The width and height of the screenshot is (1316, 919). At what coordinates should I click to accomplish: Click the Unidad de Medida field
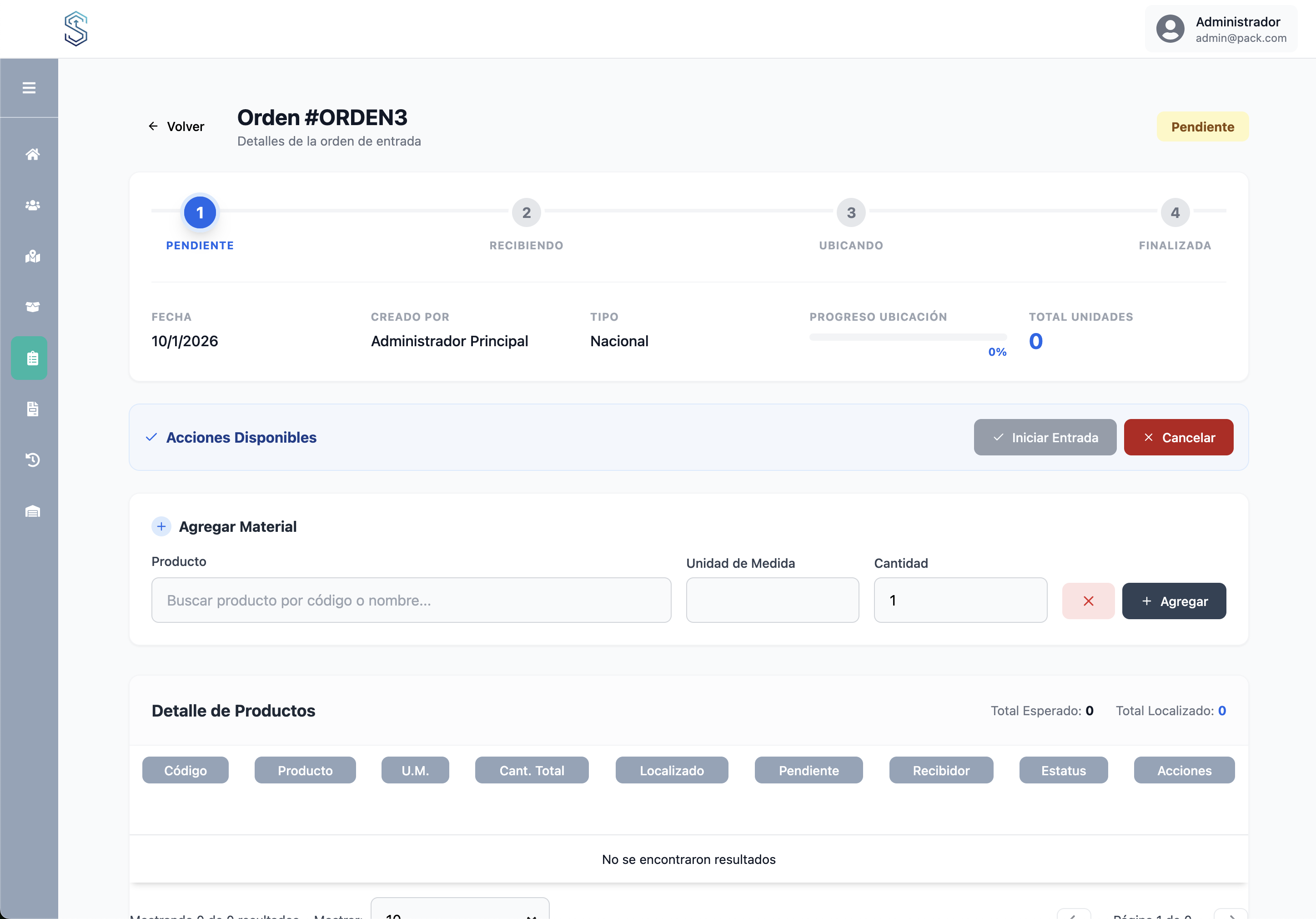coord(772,600)
